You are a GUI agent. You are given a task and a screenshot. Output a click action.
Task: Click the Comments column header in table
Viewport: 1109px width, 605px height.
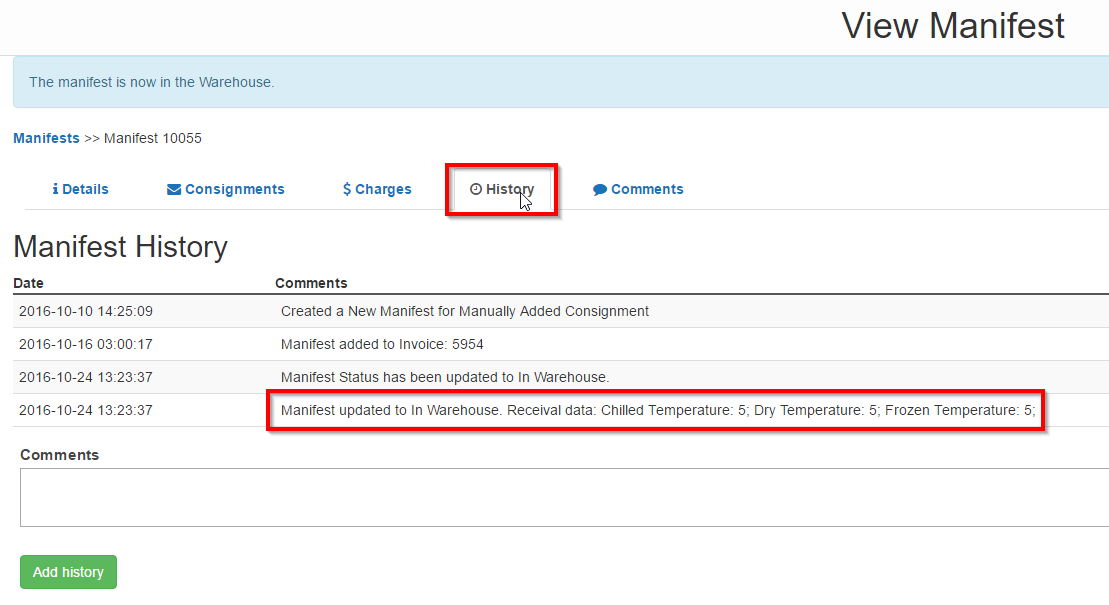[311, 283]
